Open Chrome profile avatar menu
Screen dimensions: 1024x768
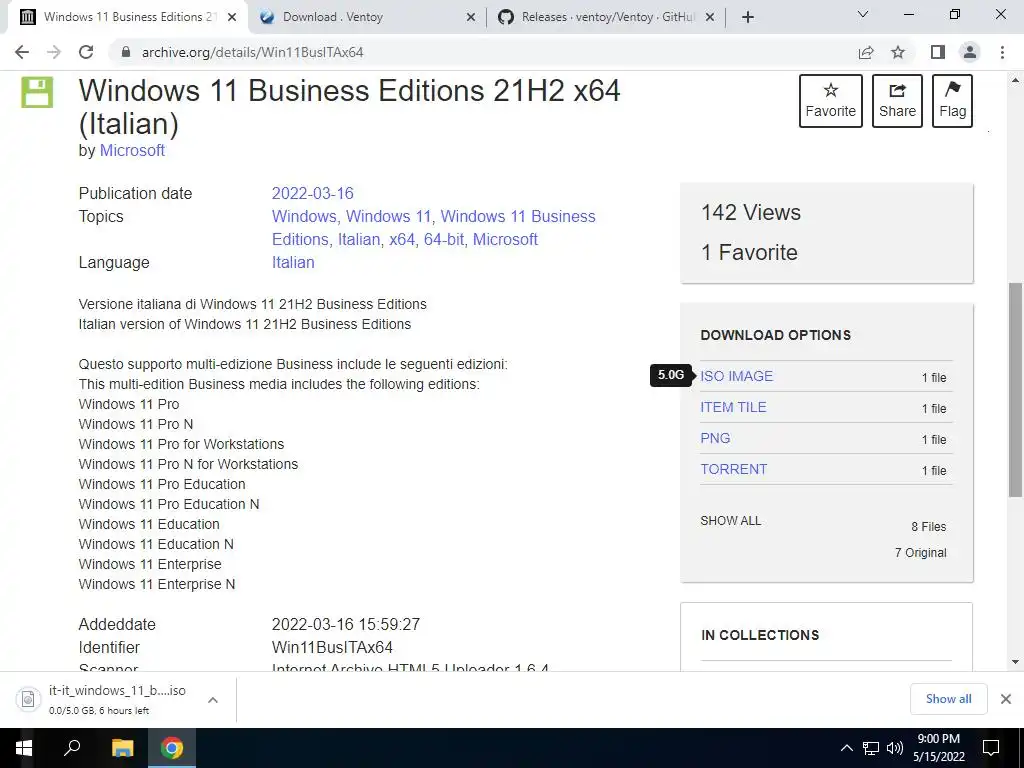(x=970, y=52)
